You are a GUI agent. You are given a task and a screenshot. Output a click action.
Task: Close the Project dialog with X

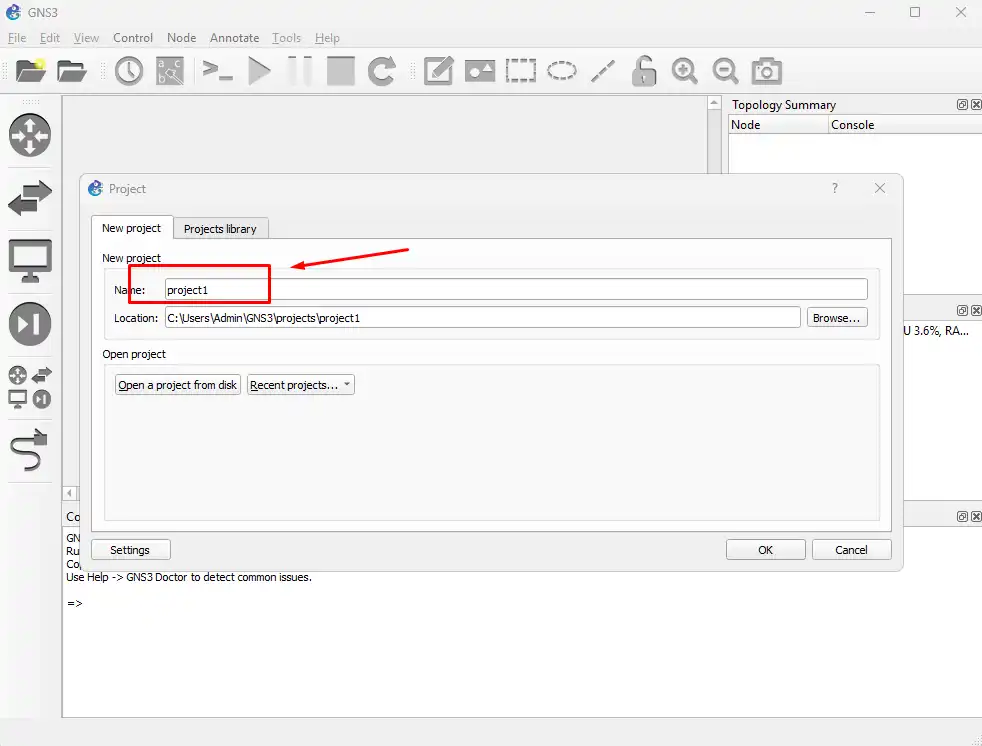(880, 188)
